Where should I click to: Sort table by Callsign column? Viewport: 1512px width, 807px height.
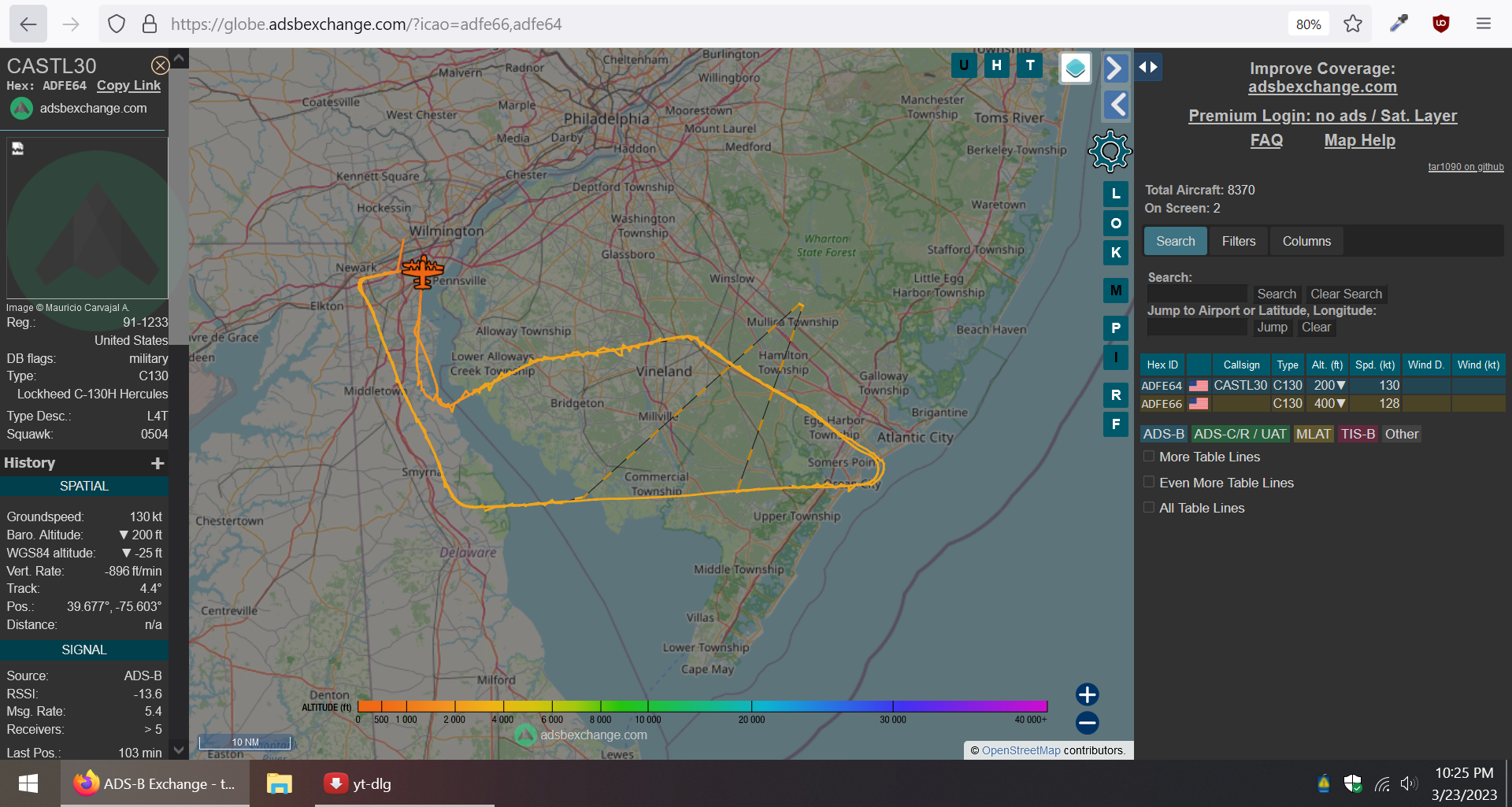(1241, 365)
